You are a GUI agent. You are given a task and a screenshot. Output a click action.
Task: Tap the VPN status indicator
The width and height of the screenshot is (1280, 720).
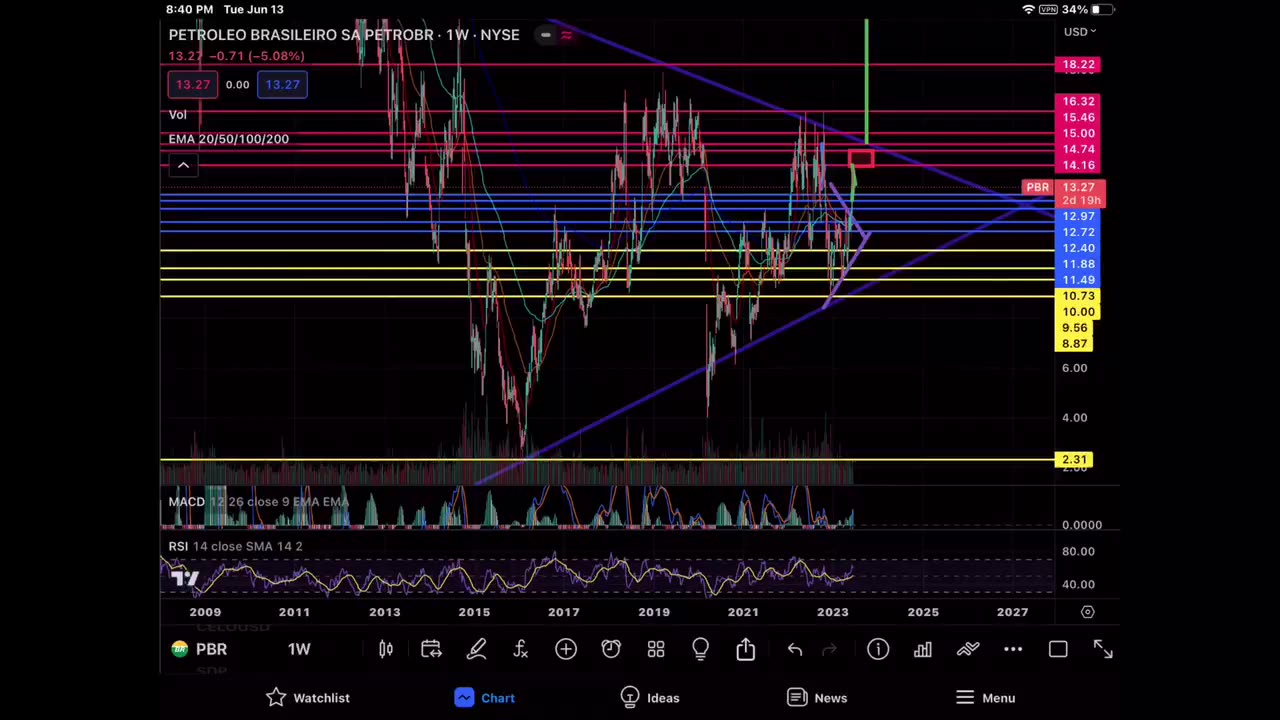coord(1048,9)
